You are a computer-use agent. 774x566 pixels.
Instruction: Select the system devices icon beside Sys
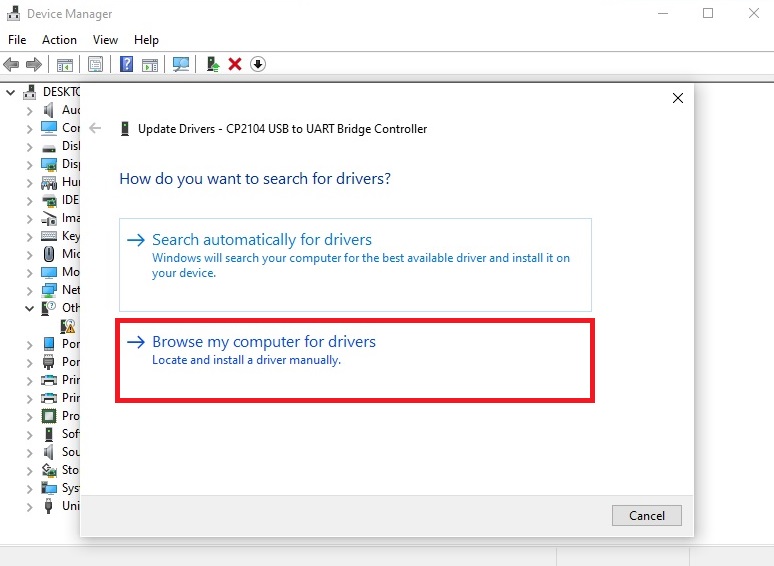pyautogui.click(x=49, y=488)
